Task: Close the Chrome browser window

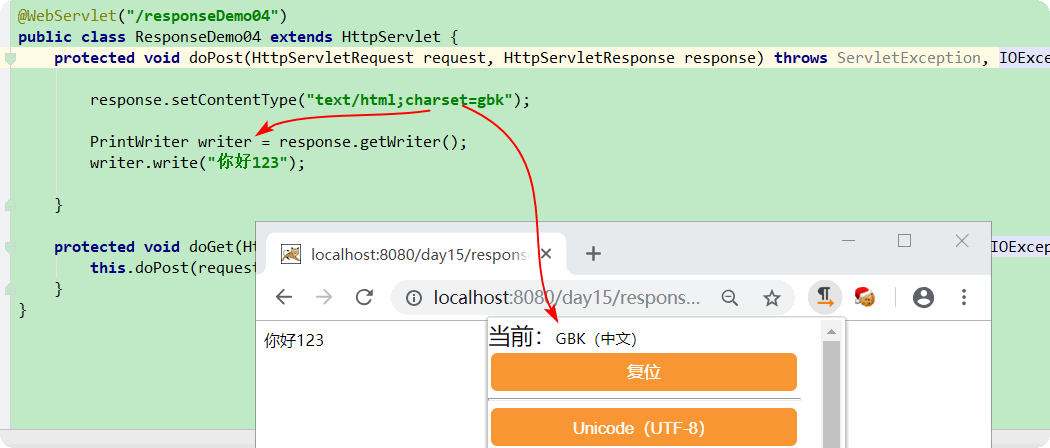Action: 962,240
